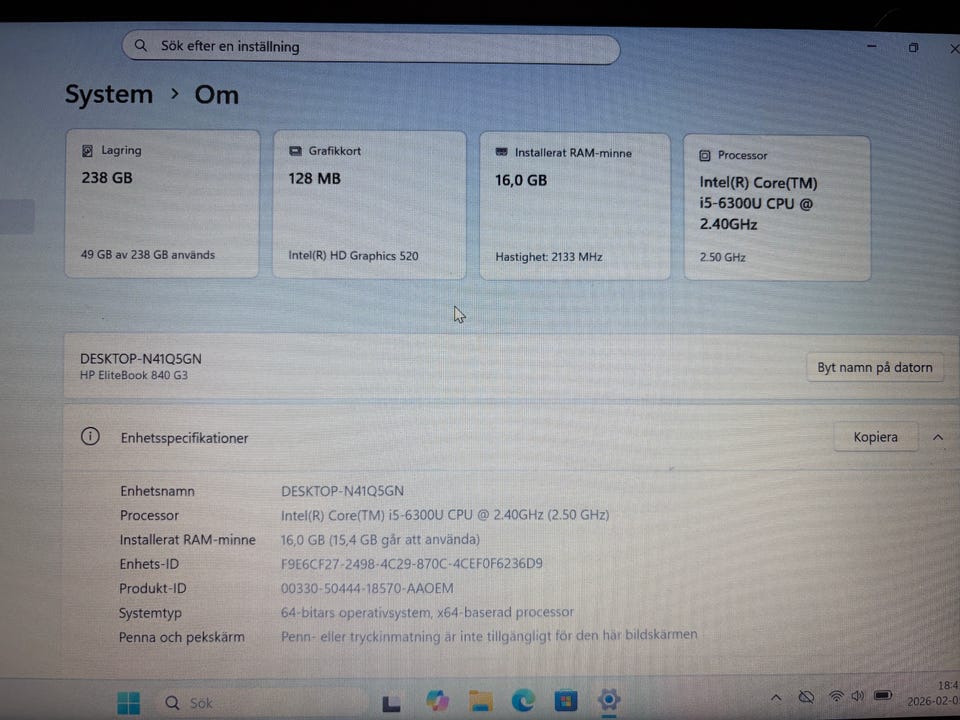960x720 pixels.
Task: Select the 'HP EliteBook 840 G3' model text
Action: pos(133,375)
